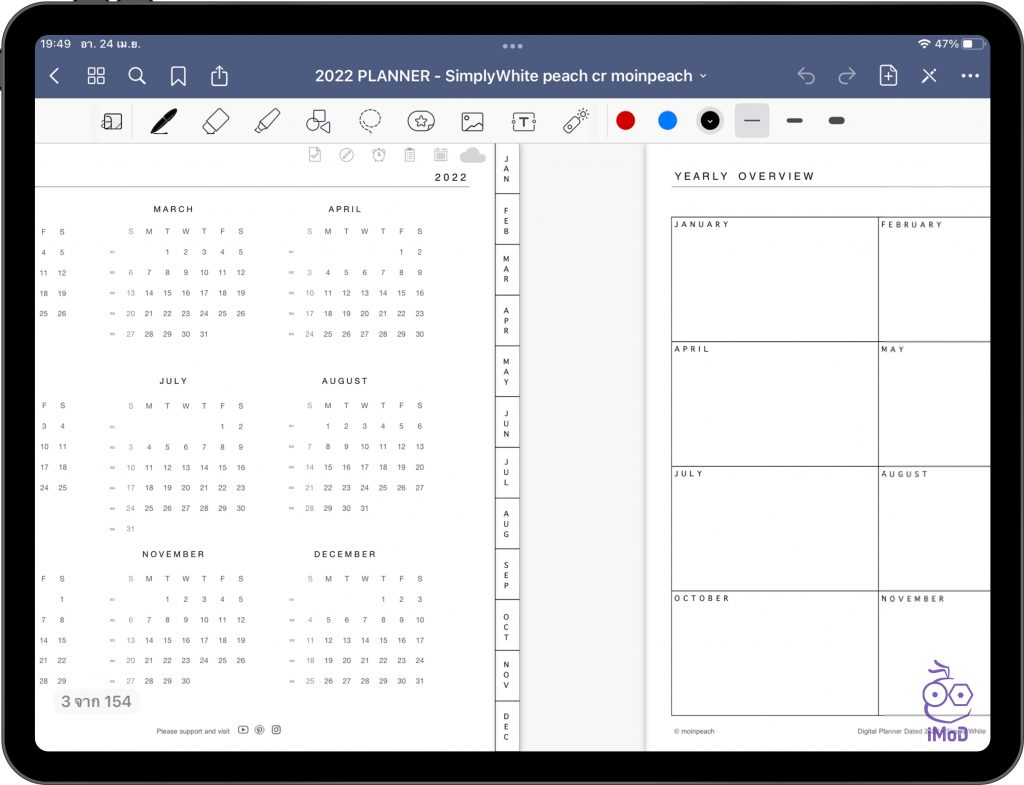Select the Eraser tool
Viewport: 1024px width, 785px height.
pos(215,121)
